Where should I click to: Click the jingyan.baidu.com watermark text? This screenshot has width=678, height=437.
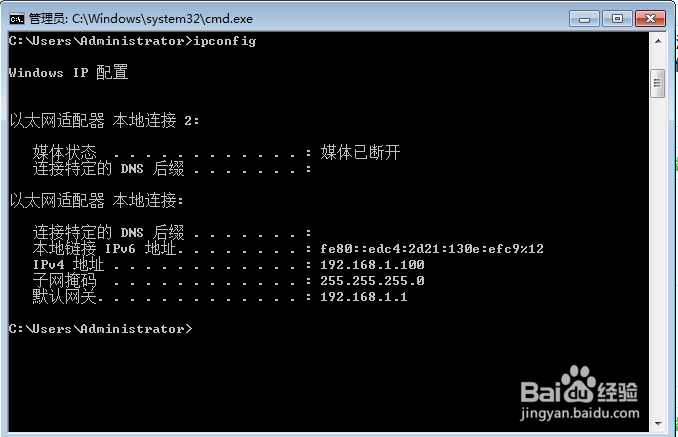tap(579, 413)
